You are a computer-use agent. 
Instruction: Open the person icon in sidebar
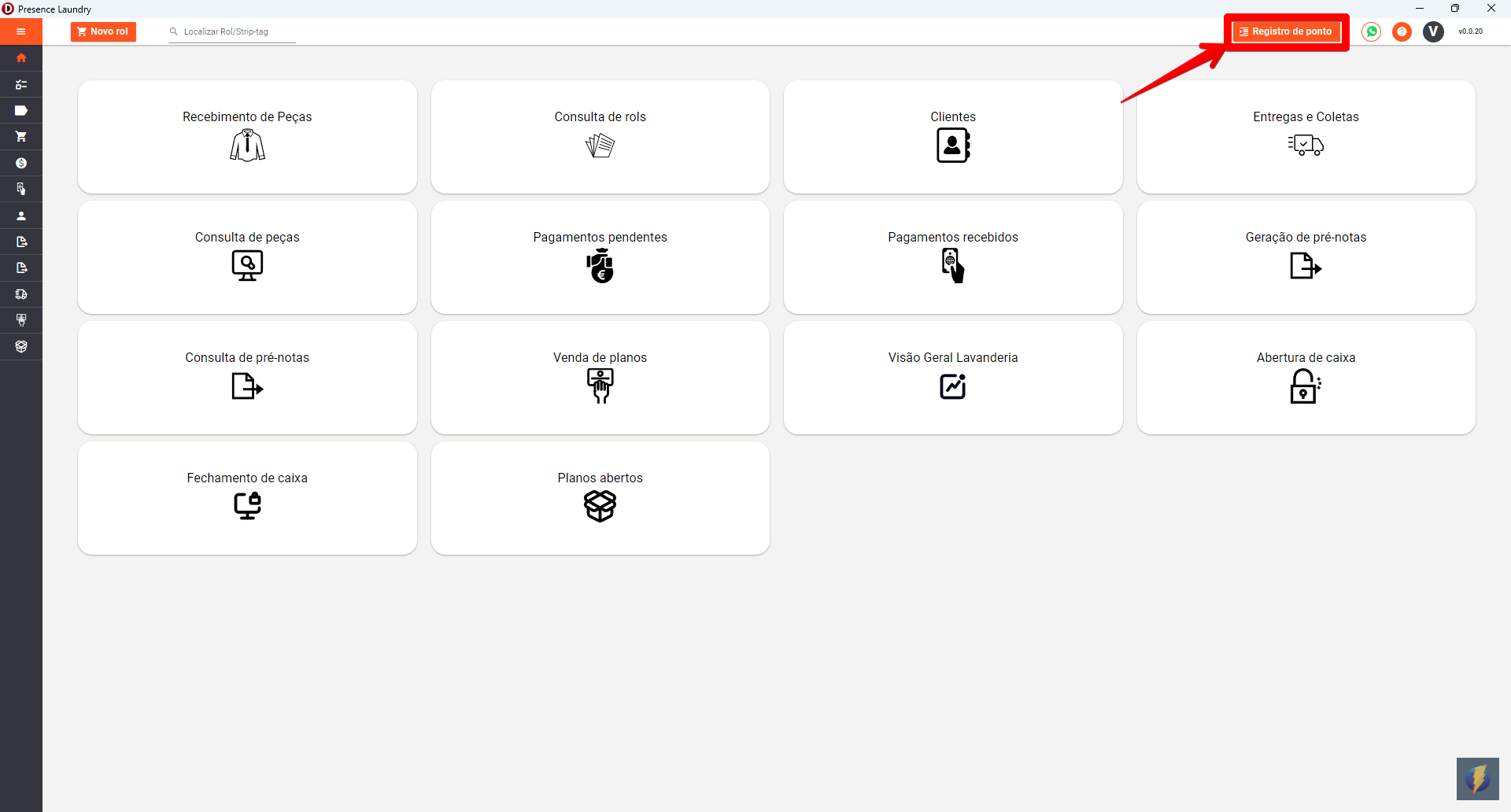pyautogui.click(x=21, y=216)
